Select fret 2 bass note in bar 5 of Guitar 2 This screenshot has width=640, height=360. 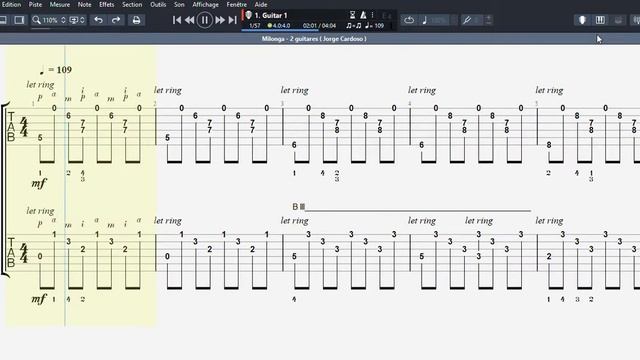(549, 256)
